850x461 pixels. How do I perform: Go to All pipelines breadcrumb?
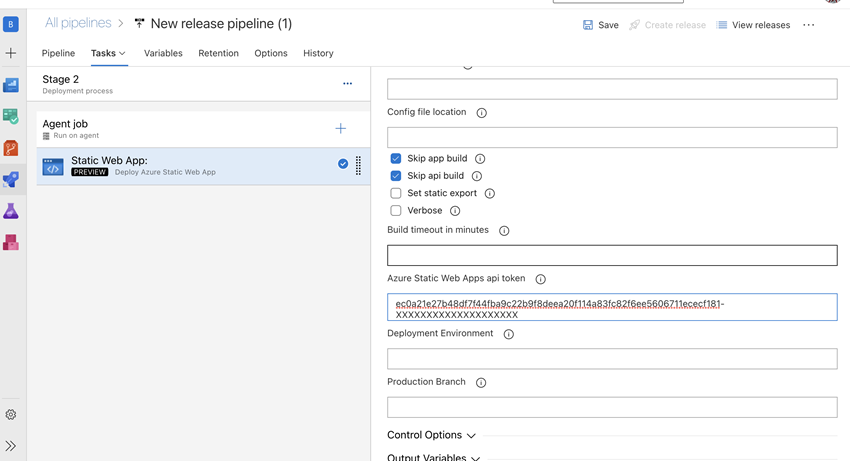pyautogui.click(x=78, y=23)
